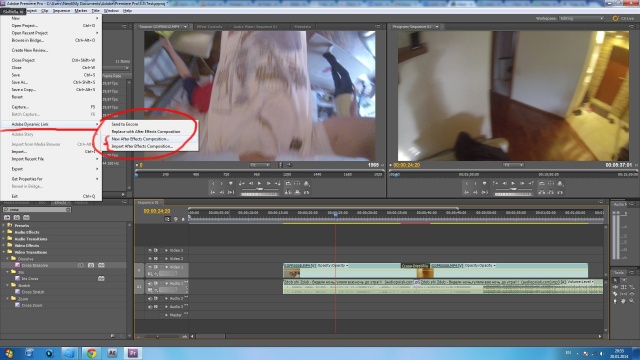
Task: Add unnumbered marker in Source monitor
Action: 231,184
